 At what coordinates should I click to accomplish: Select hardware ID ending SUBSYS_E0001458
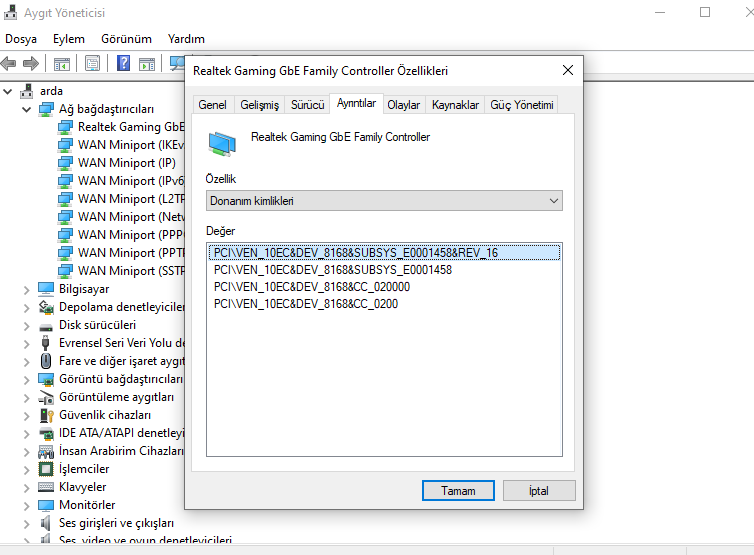pos(333,270)
